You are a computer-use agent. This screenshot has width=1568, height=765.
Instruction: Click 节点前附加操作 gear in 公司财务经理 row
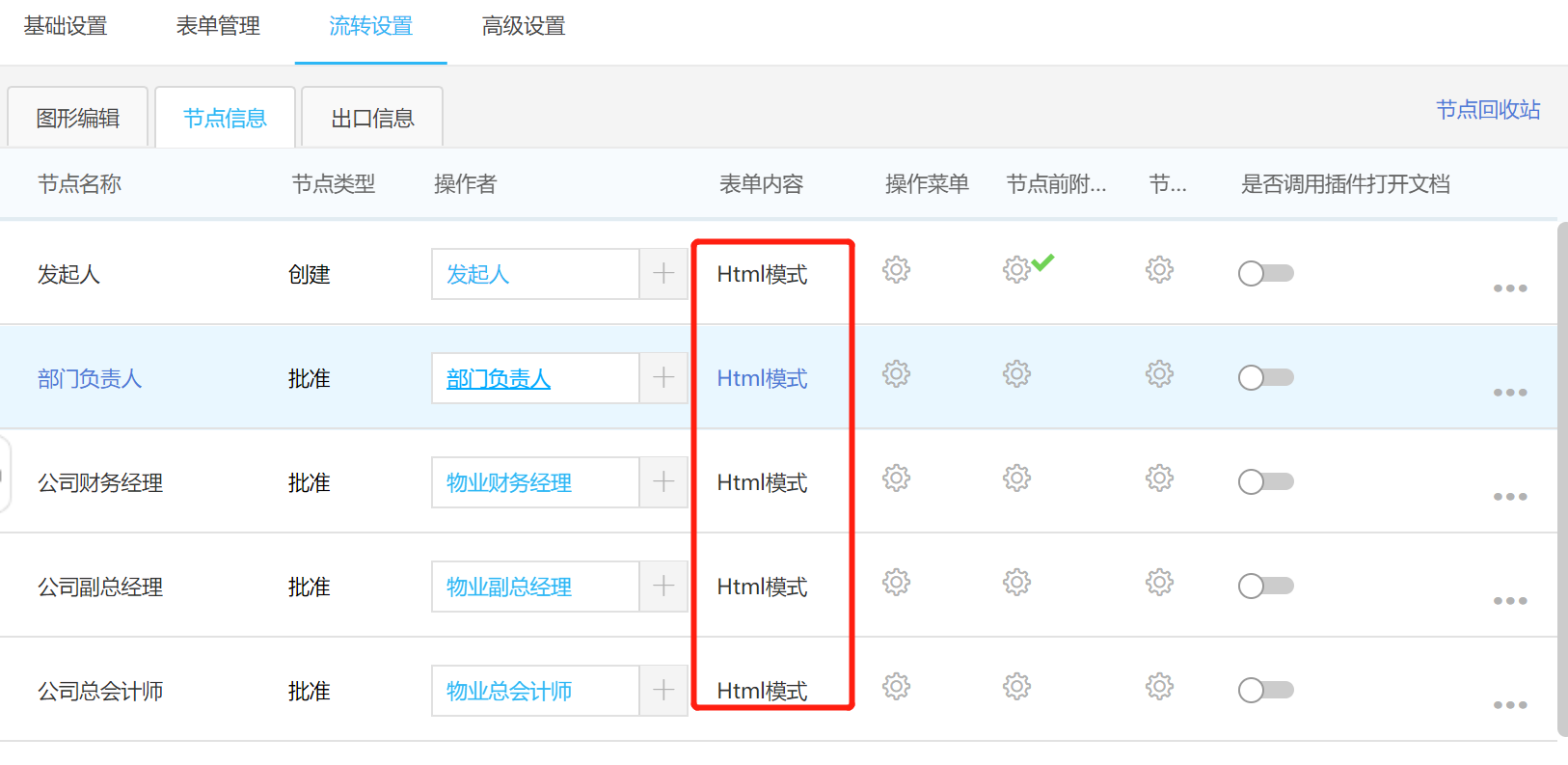tap(1016, 478)
